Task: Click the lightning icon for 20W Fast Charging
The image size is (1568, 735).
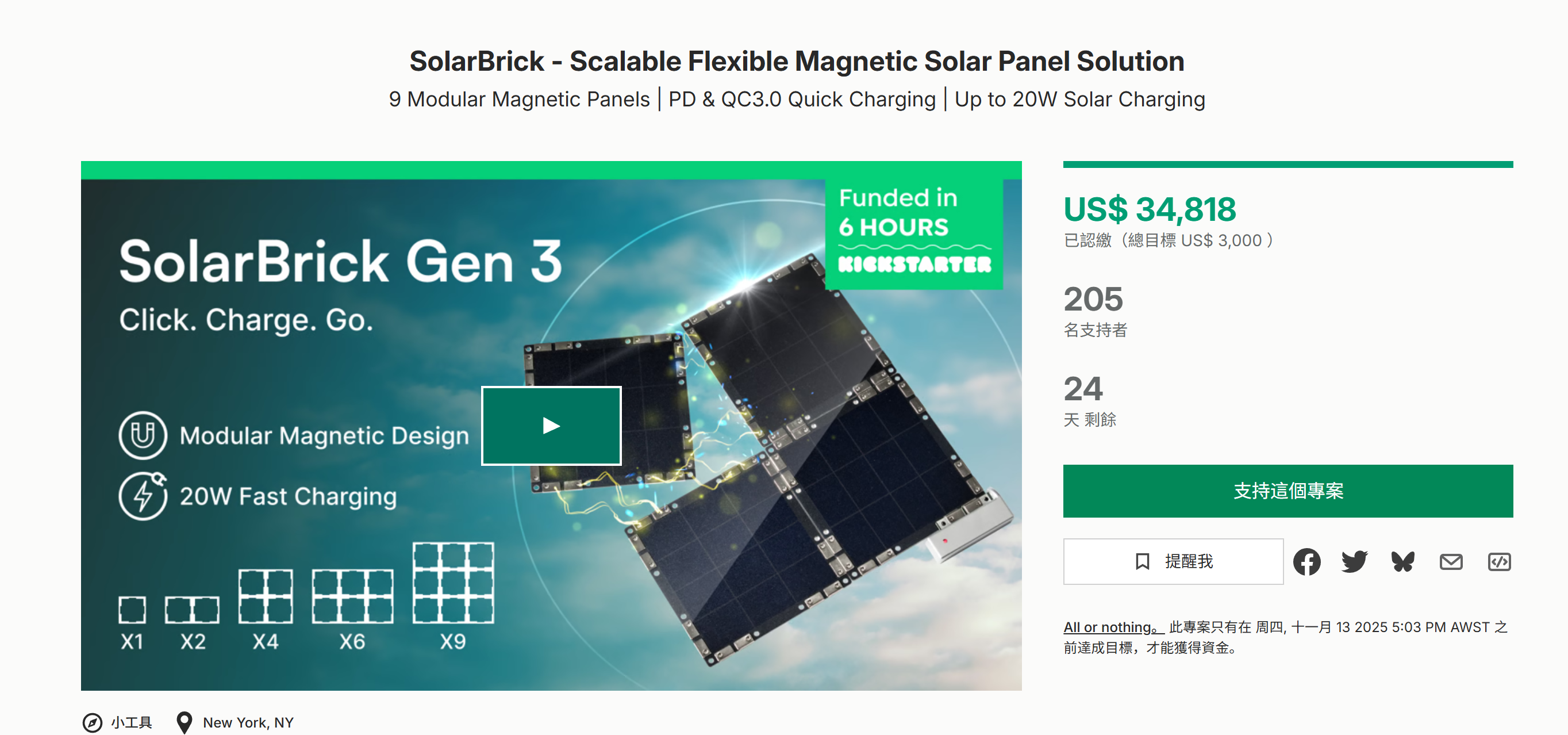Action: (x=143, y=496)
